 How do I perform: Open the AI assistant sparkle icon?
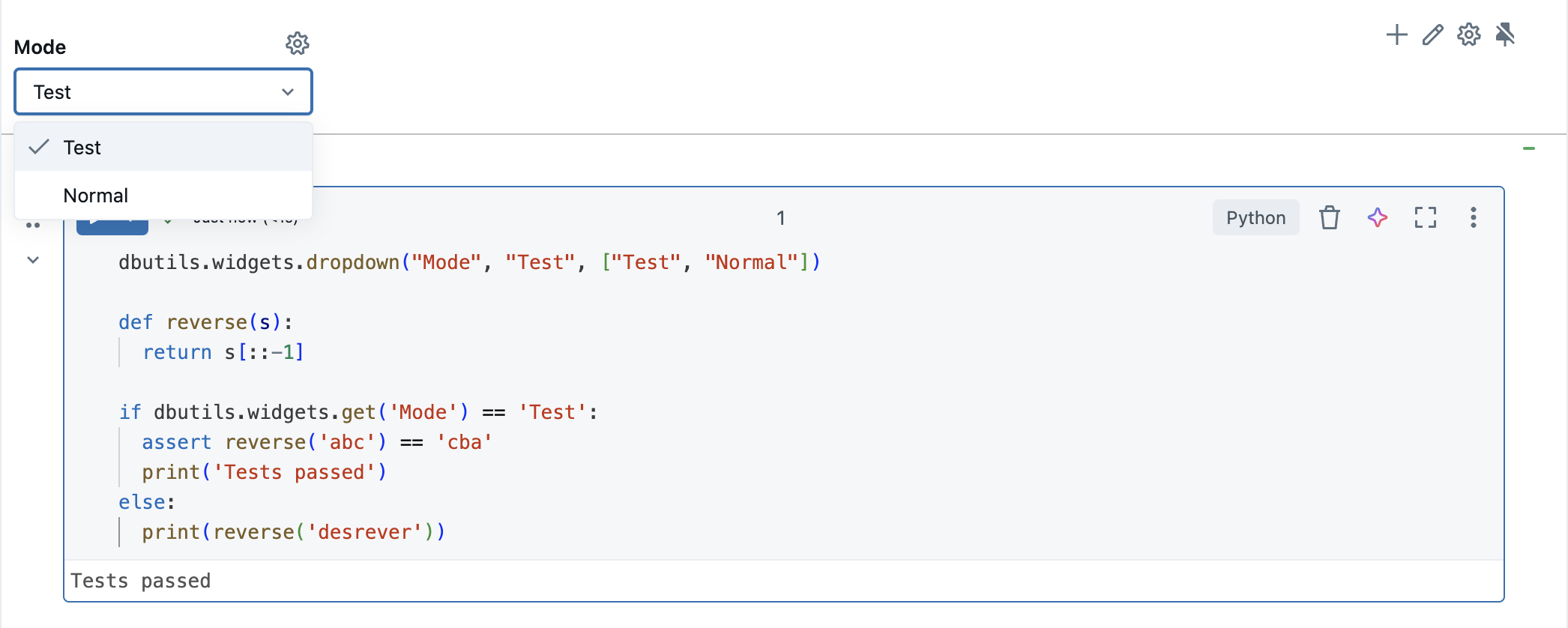click(x=1377, y=218)
